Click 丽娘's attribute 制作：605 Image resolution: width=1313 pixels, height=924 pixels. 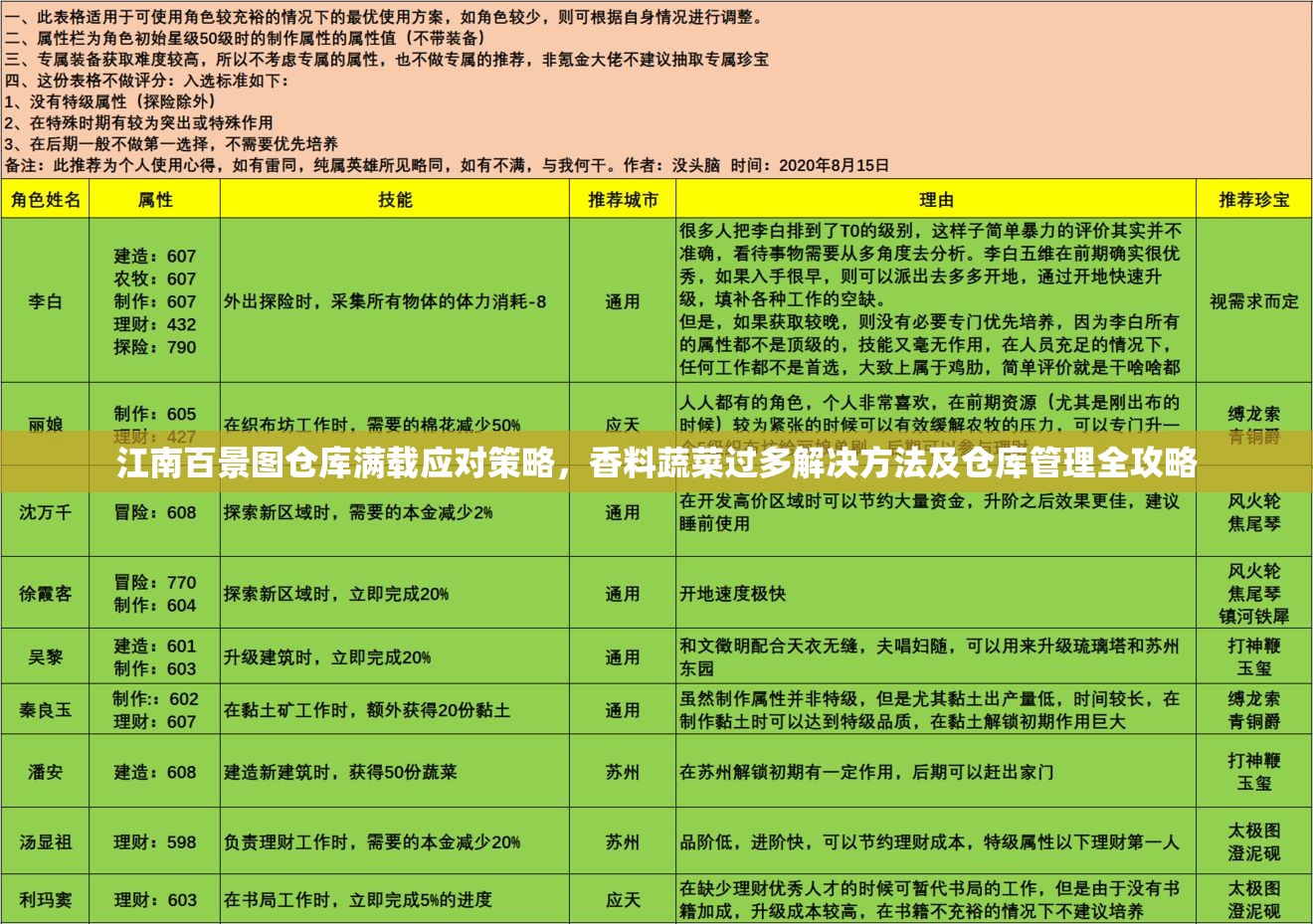[155, 414]
